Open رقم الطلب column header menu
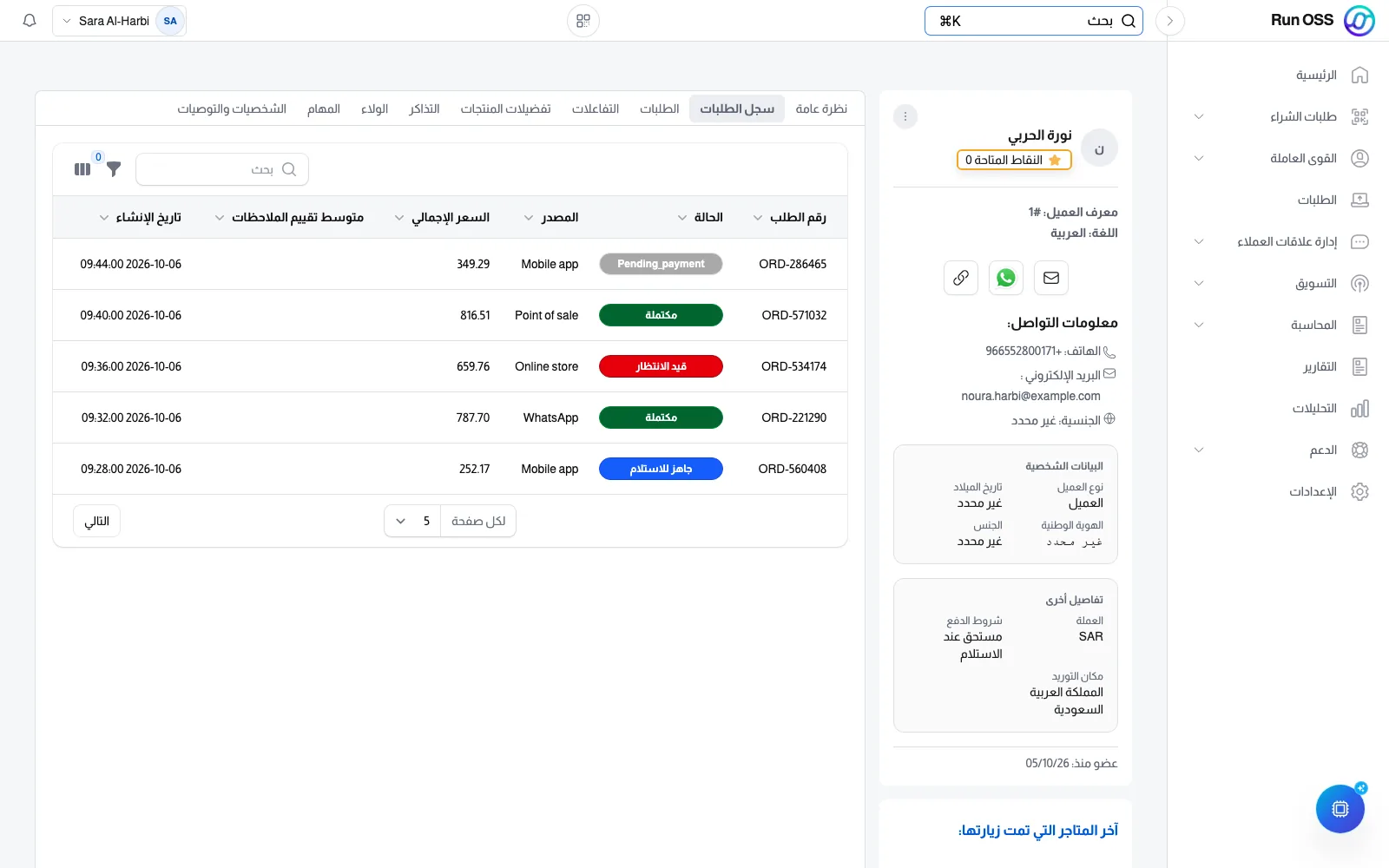The height and width of the screenshot is (868, 1389). click(758, 217)
